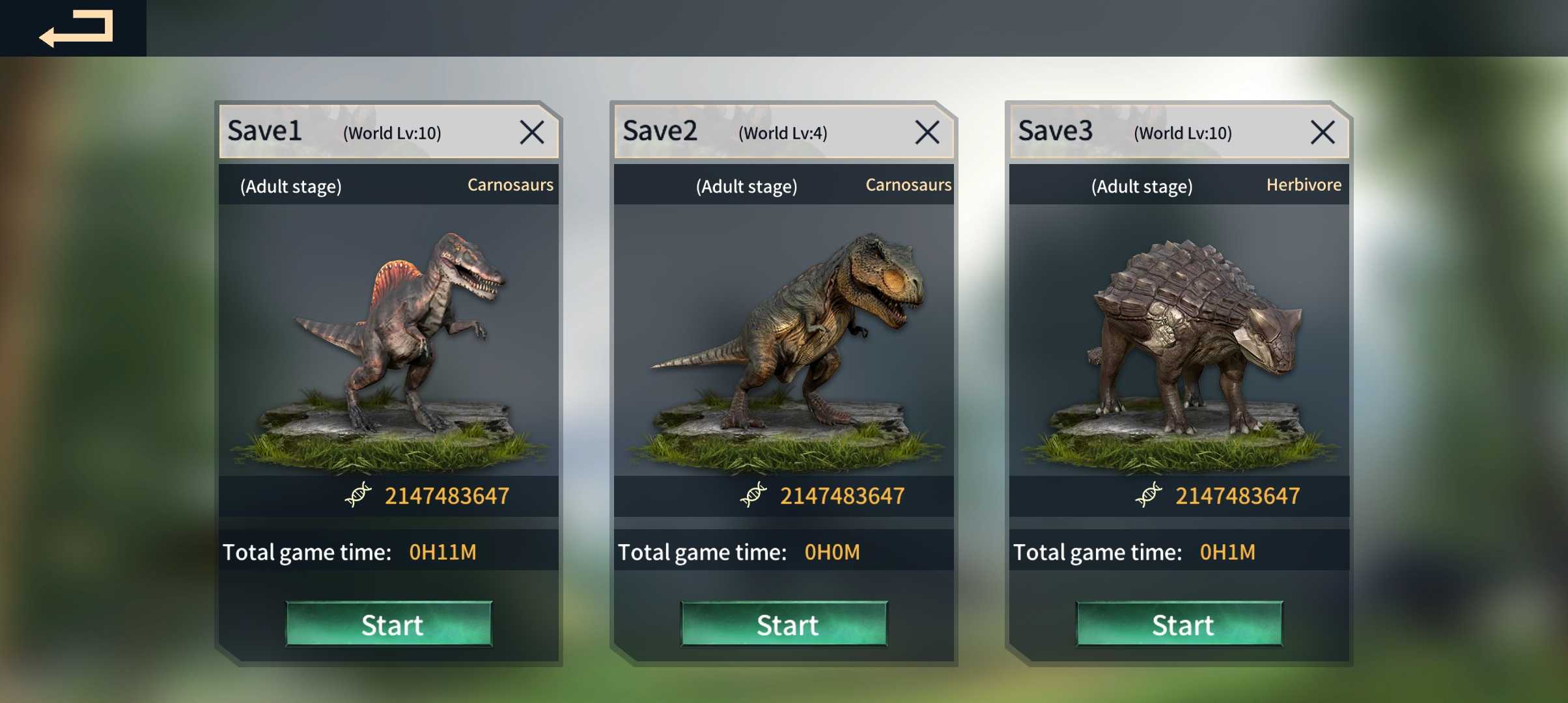The width and height of the screenshot is (1568, 703).
Task: Click the DNA icon in Save1
Action: coord(358,495)
